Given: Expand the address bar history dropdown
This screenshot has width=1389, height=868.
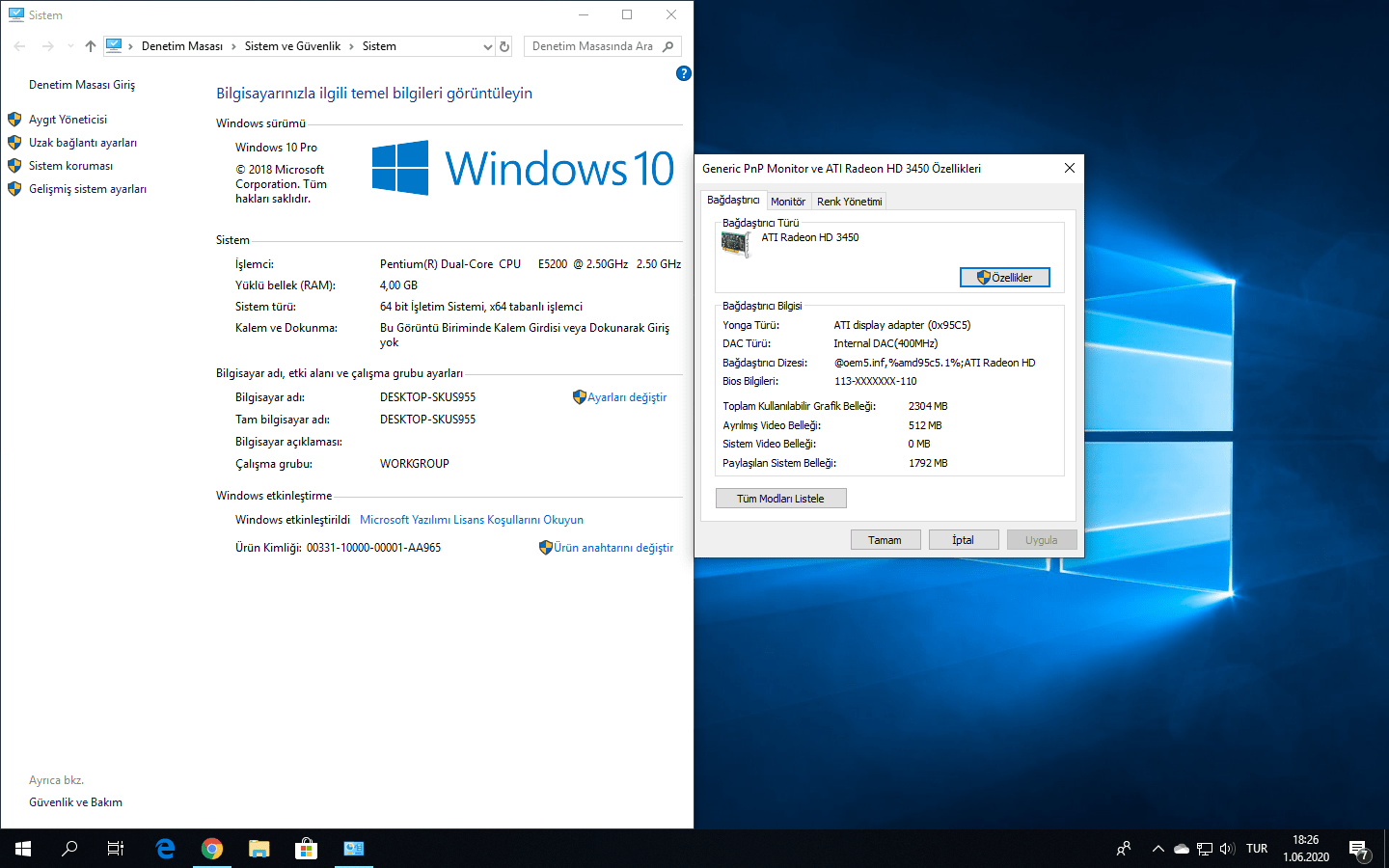Looking at the screenshot, I should point(487,46).
